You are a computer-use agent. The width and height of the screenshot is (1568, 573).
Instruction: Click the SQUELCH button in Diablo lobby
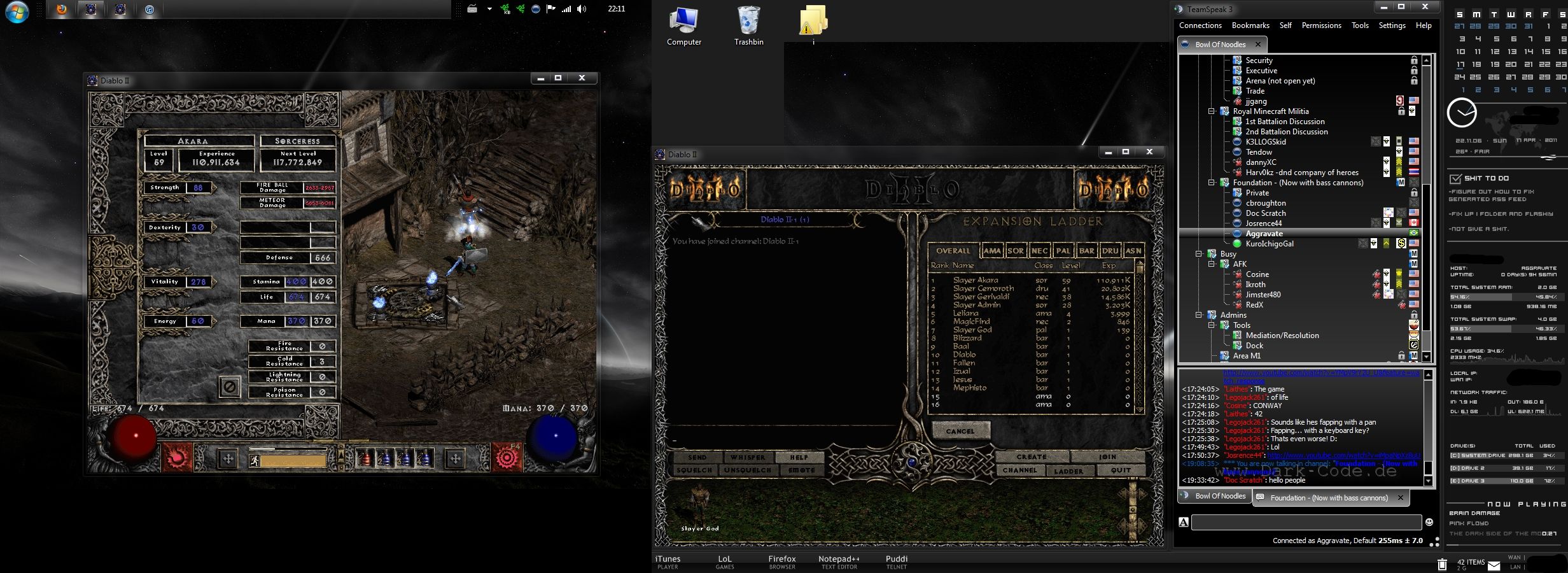coord(694,470)
